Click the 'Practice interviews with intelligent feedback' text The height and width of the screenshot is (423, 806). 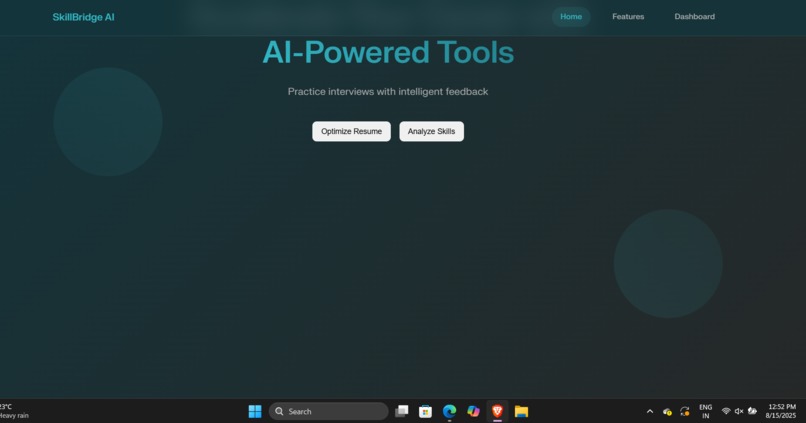click(388, 91)
